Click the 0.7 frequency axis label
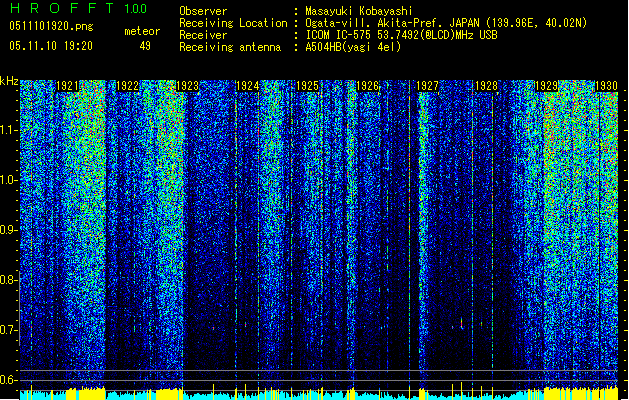This screenshot has height=400, width=629. (x=9, y=330)
